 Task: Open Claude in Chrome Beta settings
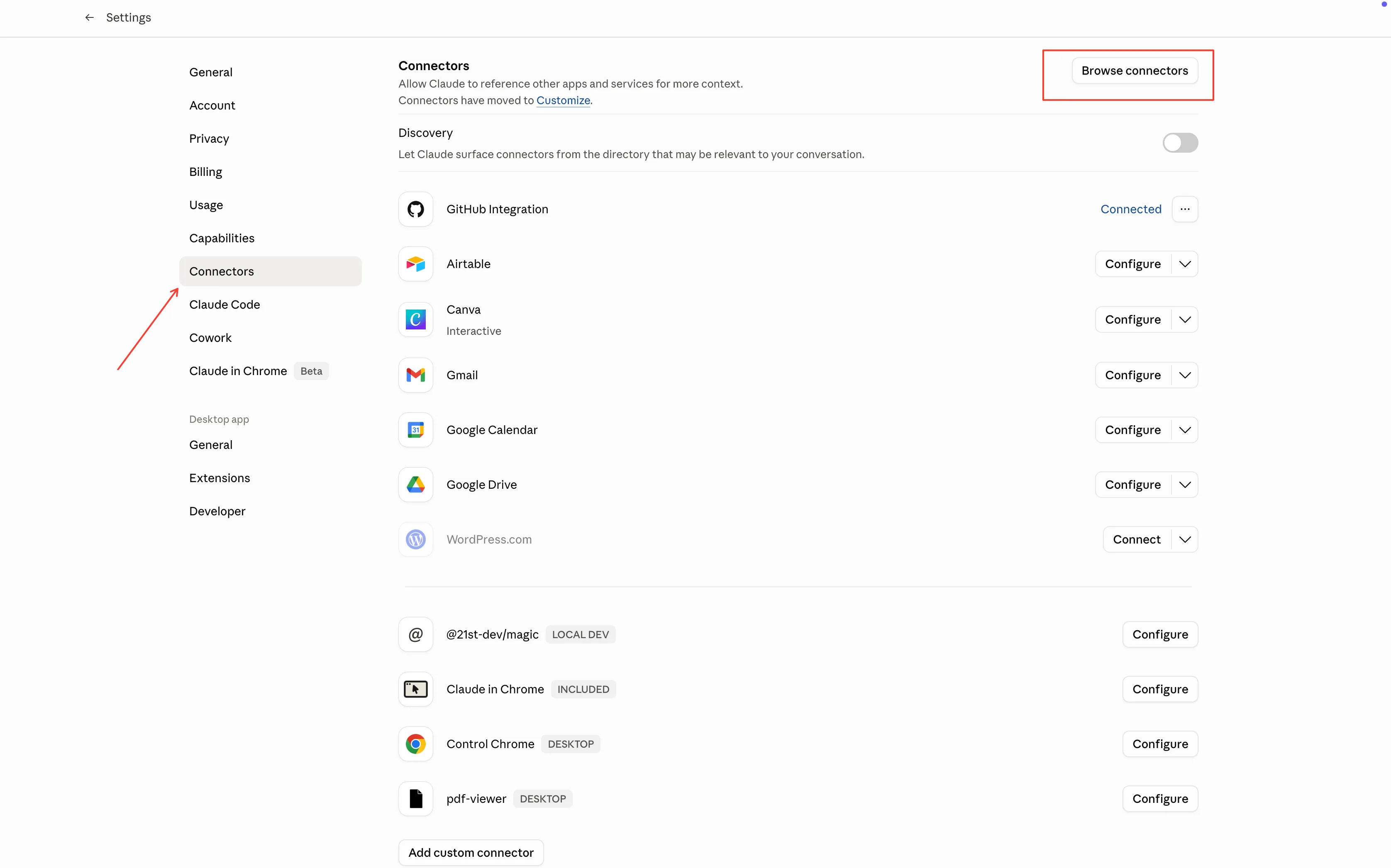pyautogui.click(x=271, y=371)
